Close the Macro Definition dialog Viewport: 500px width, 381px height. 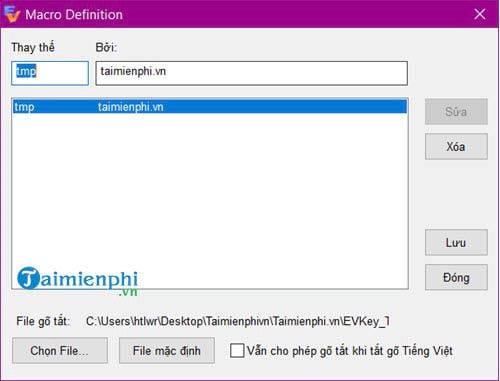pos(480,14)
